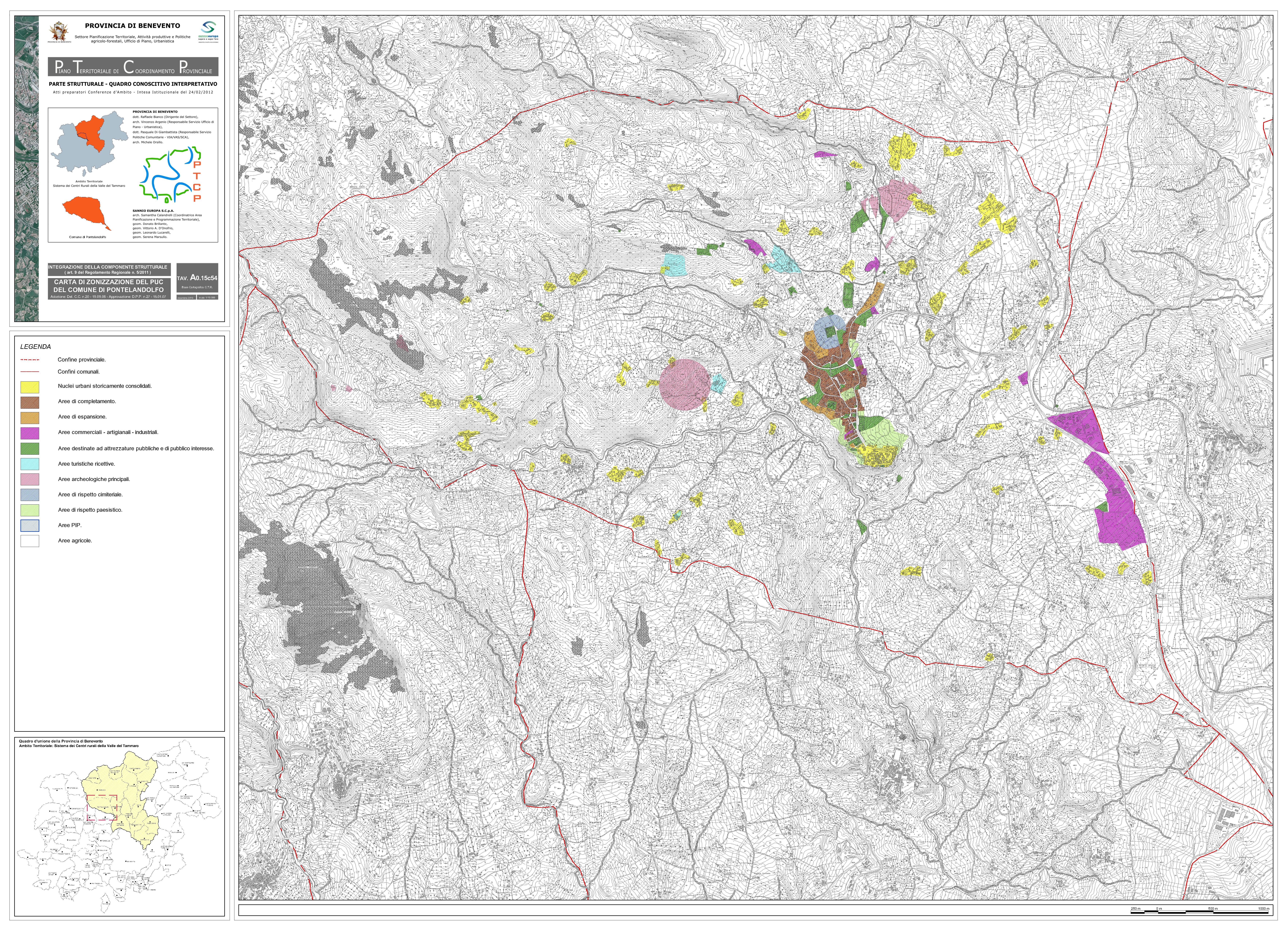This screenshot has height=932, width=1288.
Task: Click the 'TAV. A0.15c54' sheet code box
Action: [x=197, y=278]
